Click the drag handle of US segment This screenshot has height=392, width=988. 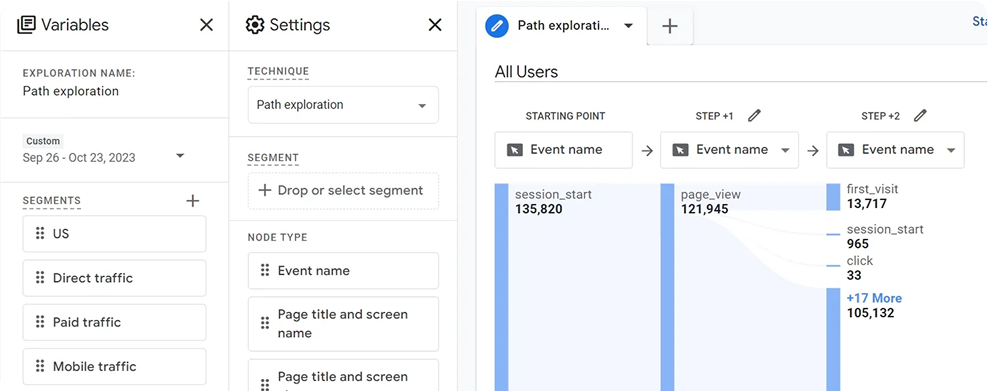40,234
